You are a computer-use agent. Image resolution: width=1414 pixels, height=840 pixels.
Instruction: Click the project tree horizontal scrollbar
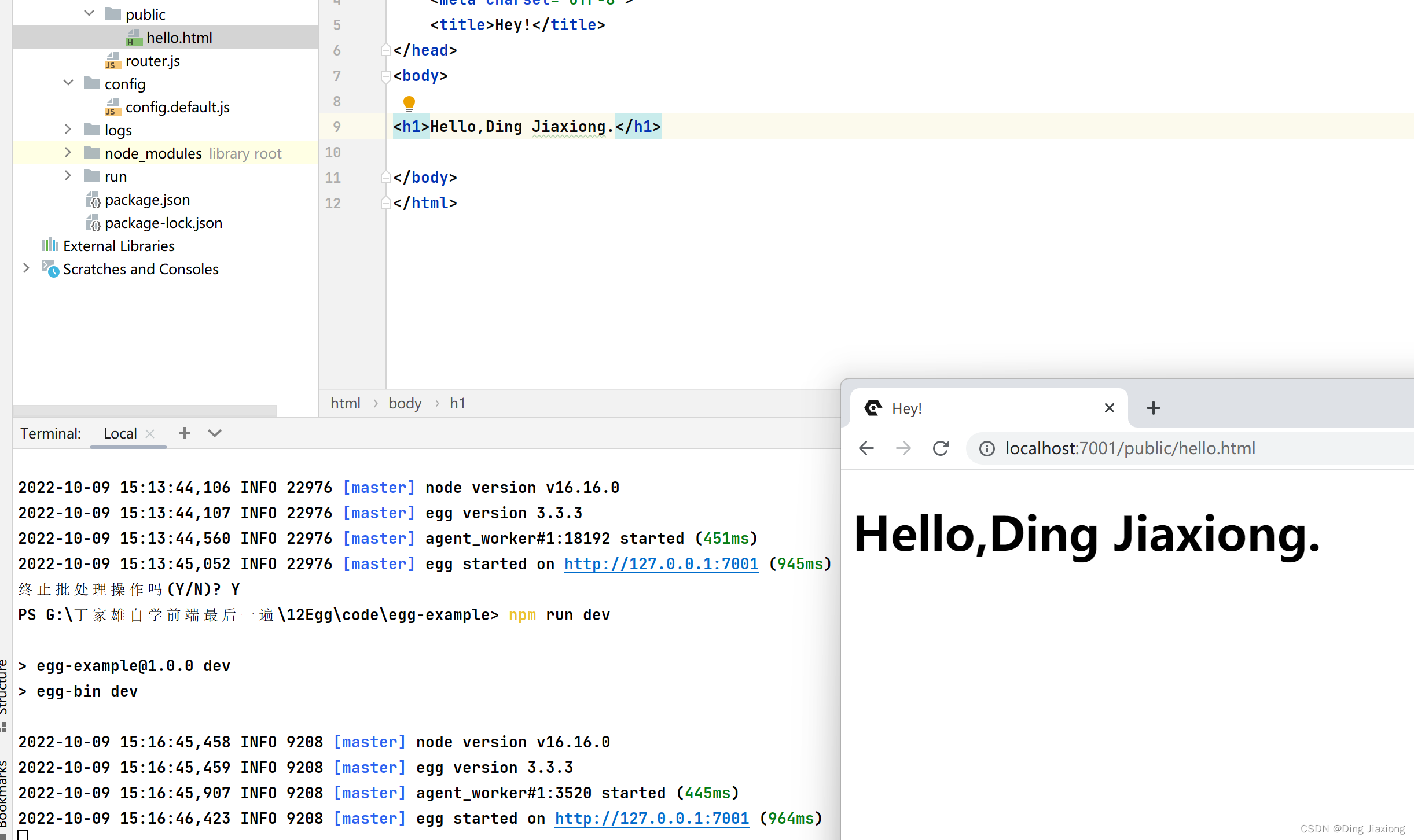(x=145, y=410)
